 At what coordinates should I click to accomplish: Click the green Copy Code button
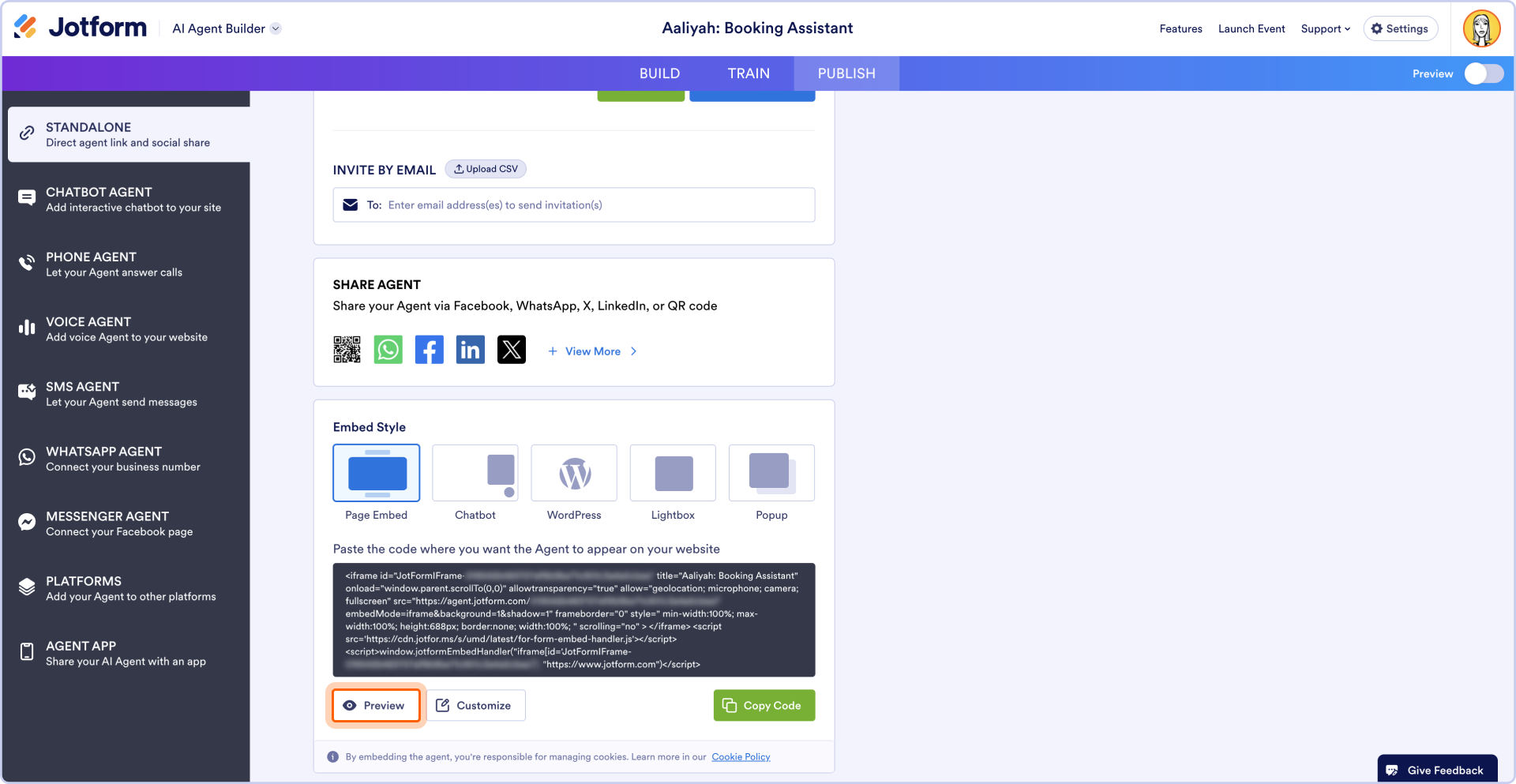click(x=764, y=705)
